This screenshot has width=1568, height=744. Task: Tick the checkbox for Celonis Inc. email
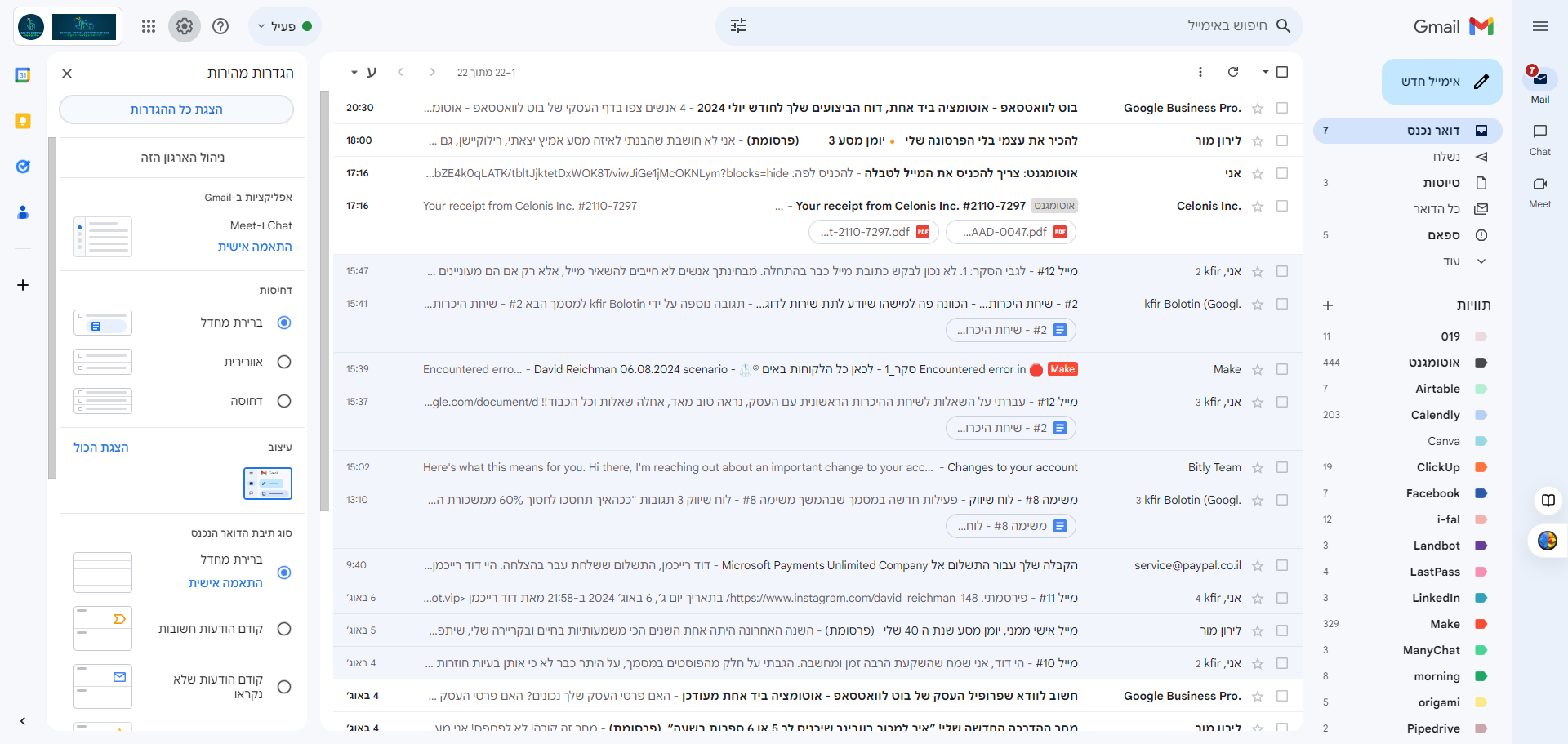click(1282, 206)
